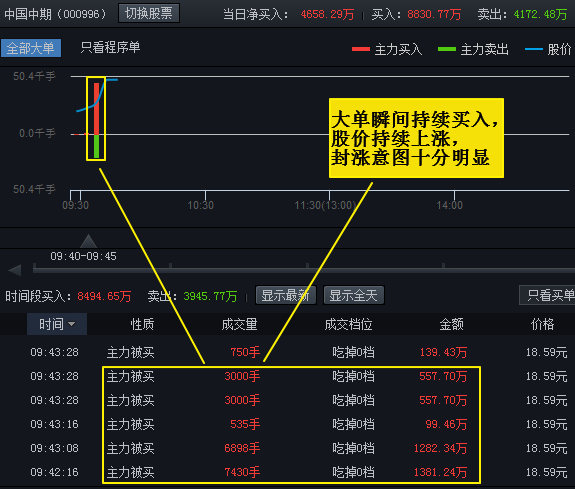
Task: Sort by the 金额 column header
Action: point(451,324)
